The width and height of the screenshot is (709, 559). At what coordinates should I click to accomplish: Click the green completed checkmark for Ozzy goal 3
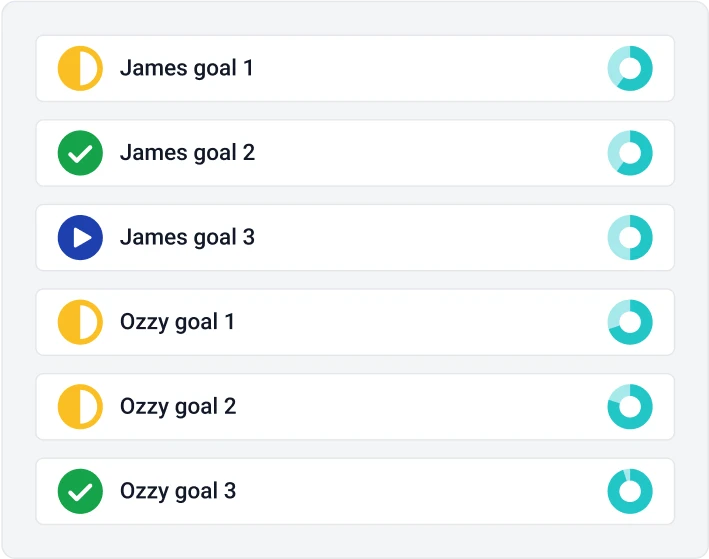pyautogui.click(x=80, y=491)
